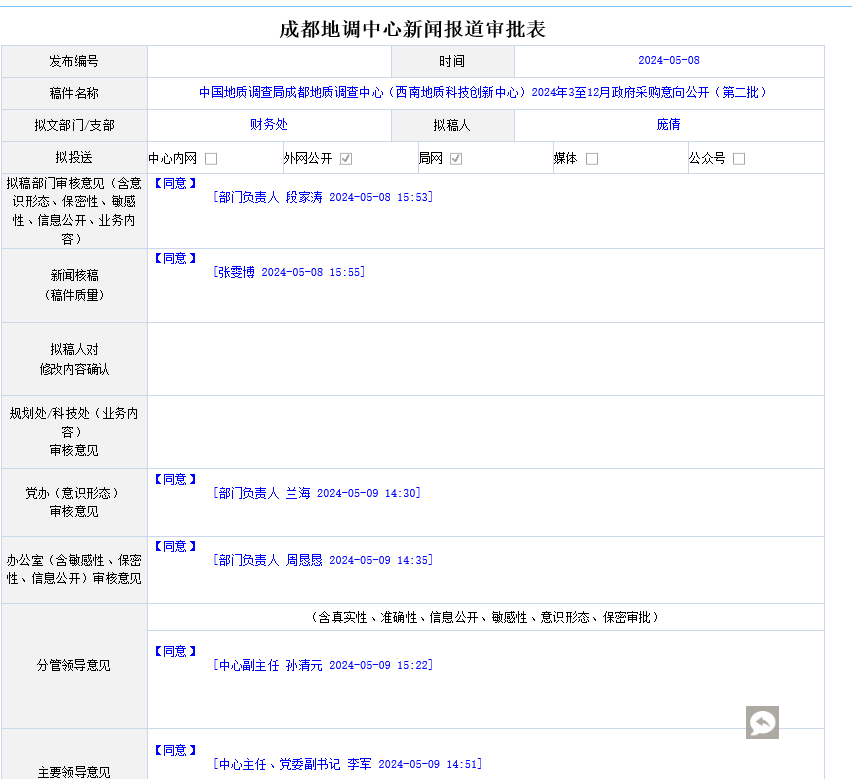The image size is (852, 779).
Task: Click the 分管领导意见 label
Action: pos(74,665)
